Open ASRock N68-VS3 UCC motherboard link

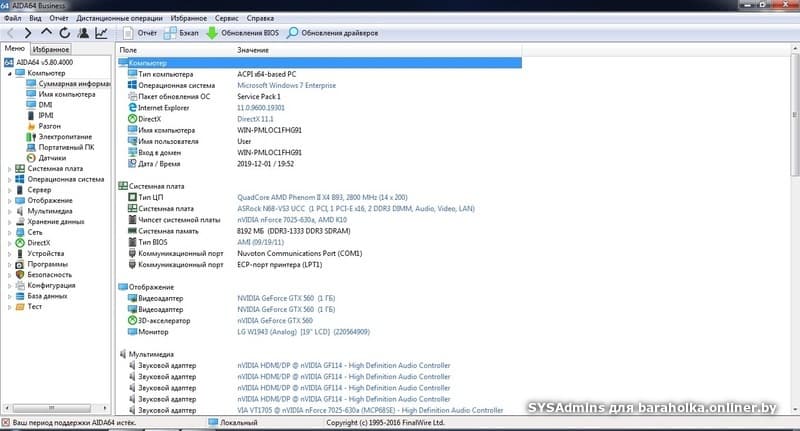point(356,209)
